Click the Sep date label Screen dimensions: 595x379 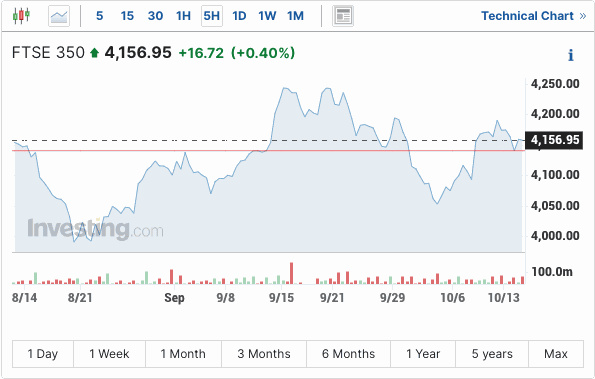[x=174, y=298]
